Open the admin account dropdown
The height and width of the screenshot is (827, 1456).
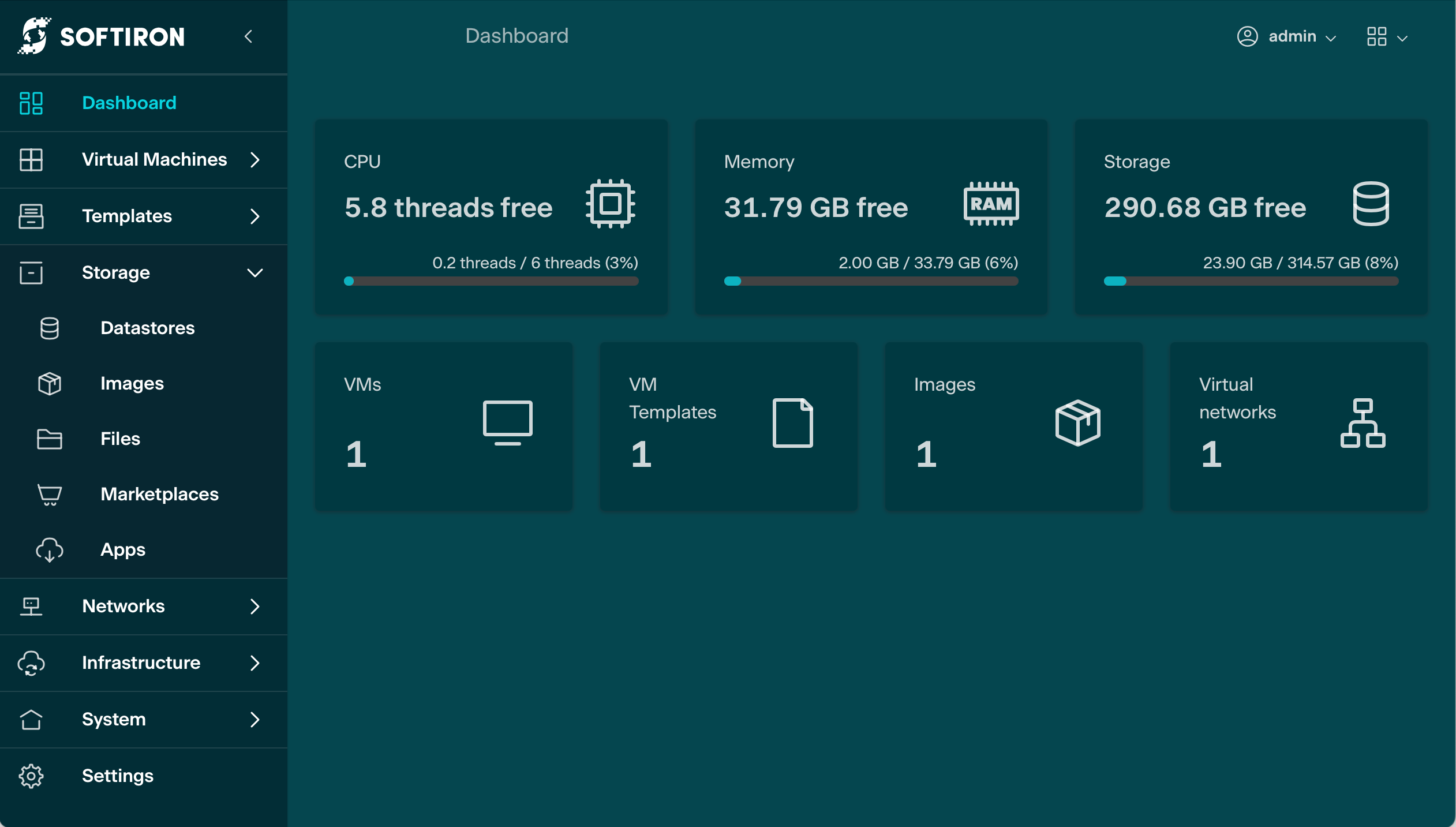pos(1332,38)
